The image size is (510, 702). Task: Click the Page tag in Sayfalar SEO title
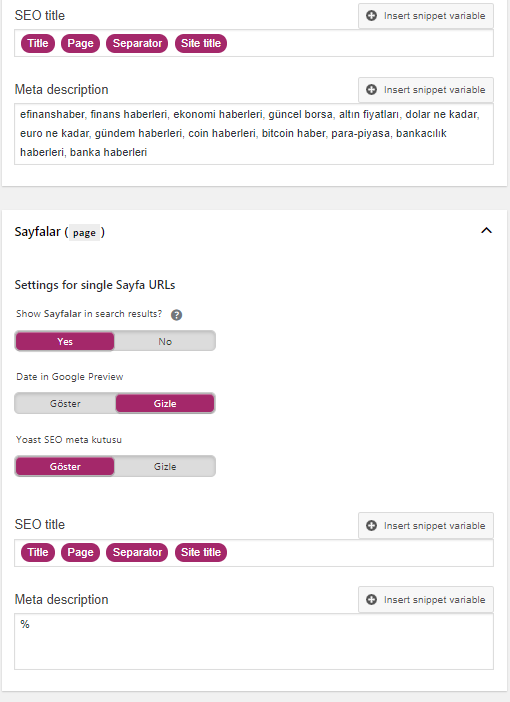[x=80, y=552]
